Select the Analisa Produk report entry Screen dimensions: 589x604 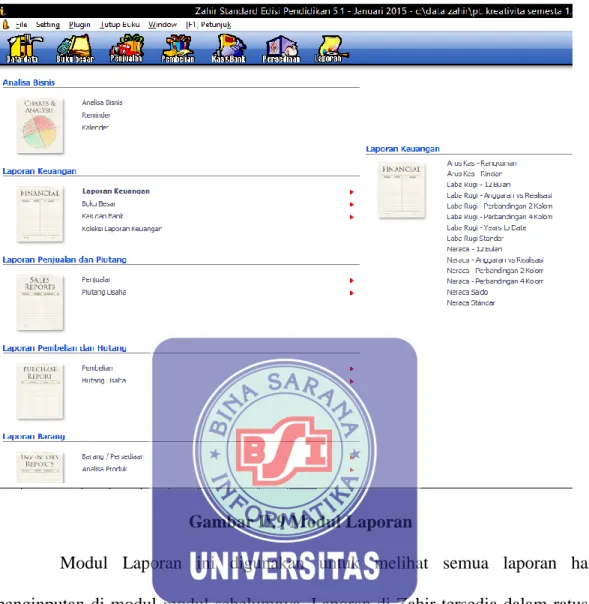coord(104,469)
